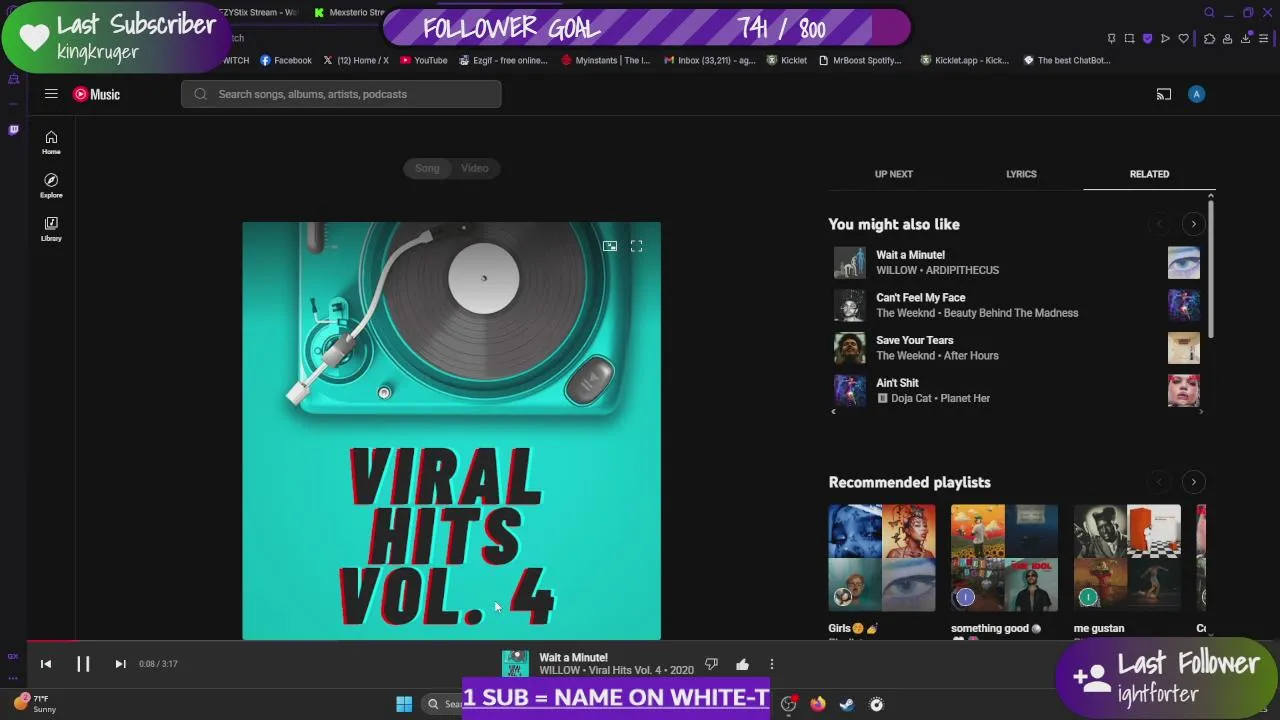The height and width of the screenshot is (720, 1280).
Task: Open the 'something good' playlist cover
Action: (x=1004, y=558)
